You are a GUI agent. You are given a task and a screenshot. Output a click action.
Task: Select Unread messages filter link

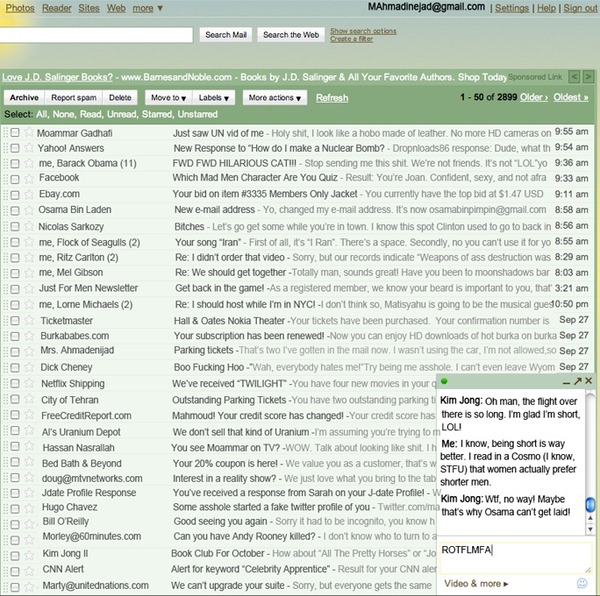point(121,114)
